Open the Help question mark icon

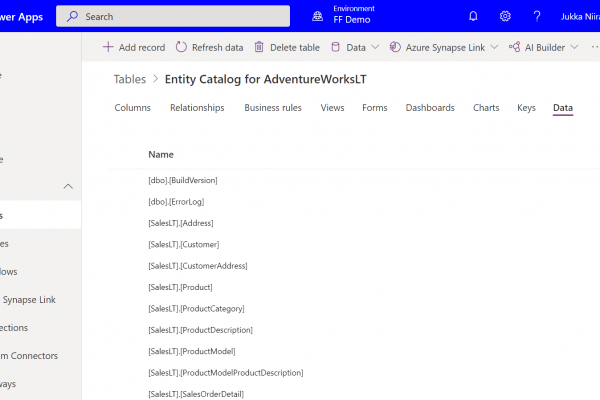[537, 16]
